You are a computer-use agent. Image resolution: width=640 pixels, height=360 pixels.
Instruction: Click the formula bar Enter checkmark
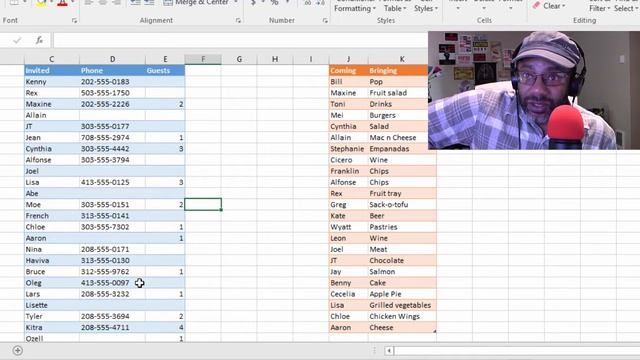[x=17, y=40]
